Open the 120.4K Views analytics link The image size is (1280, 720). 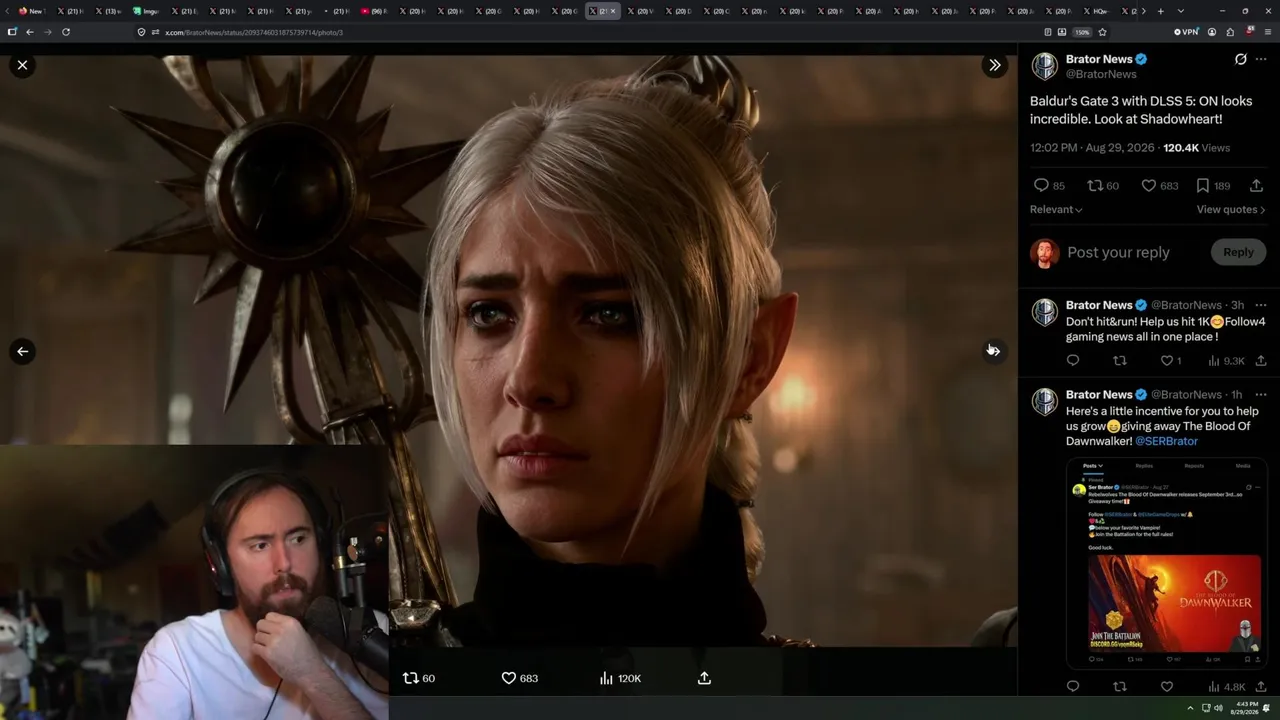(1196, 148)
